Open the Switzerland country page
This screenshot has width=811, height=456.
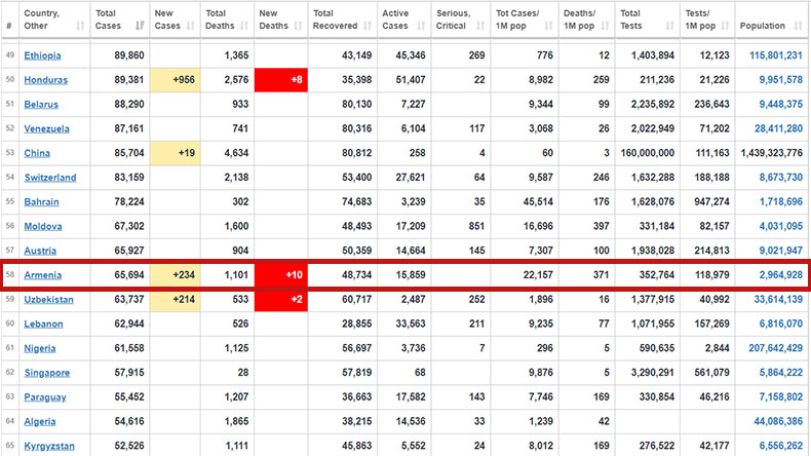50,177
